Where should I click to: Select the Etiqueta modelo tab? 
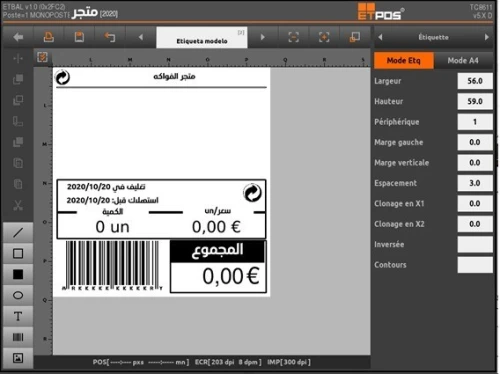point(202,38)
